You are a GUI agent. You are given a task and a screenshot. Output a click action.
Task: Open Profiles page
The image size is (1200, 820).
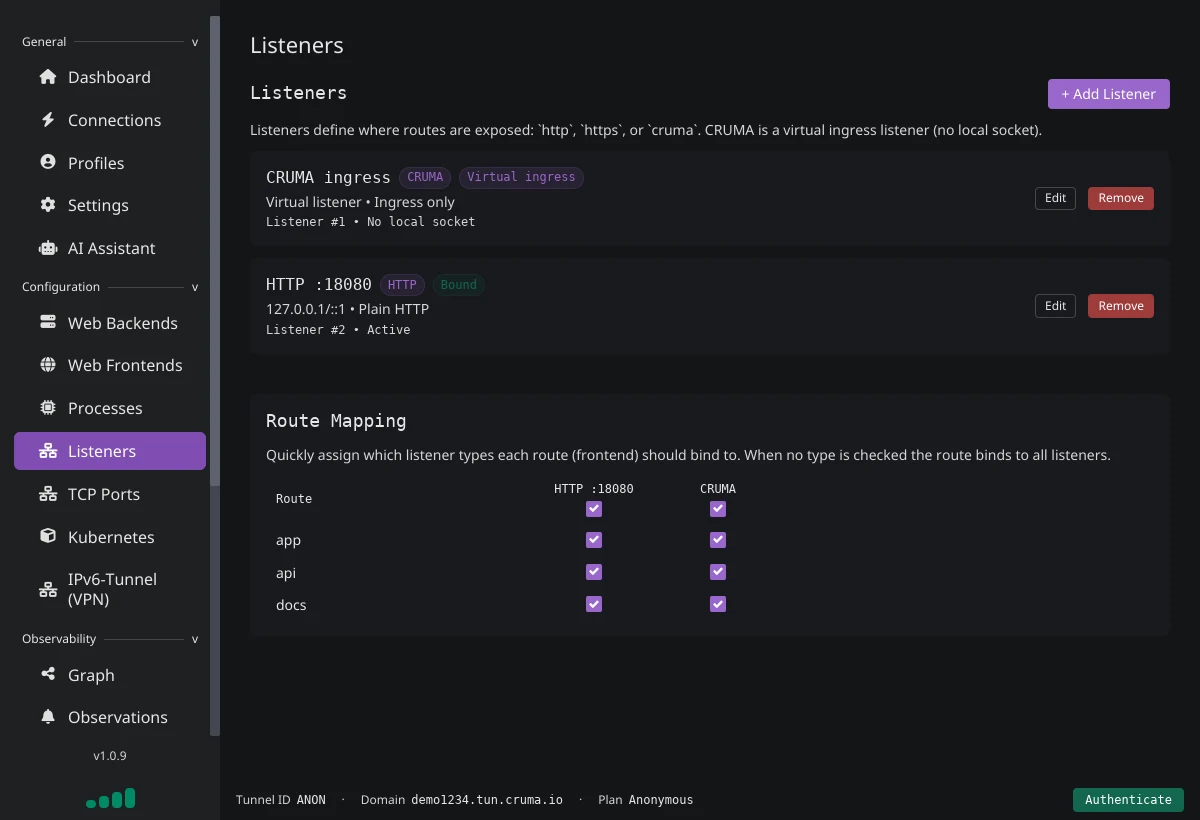point(110,162)
